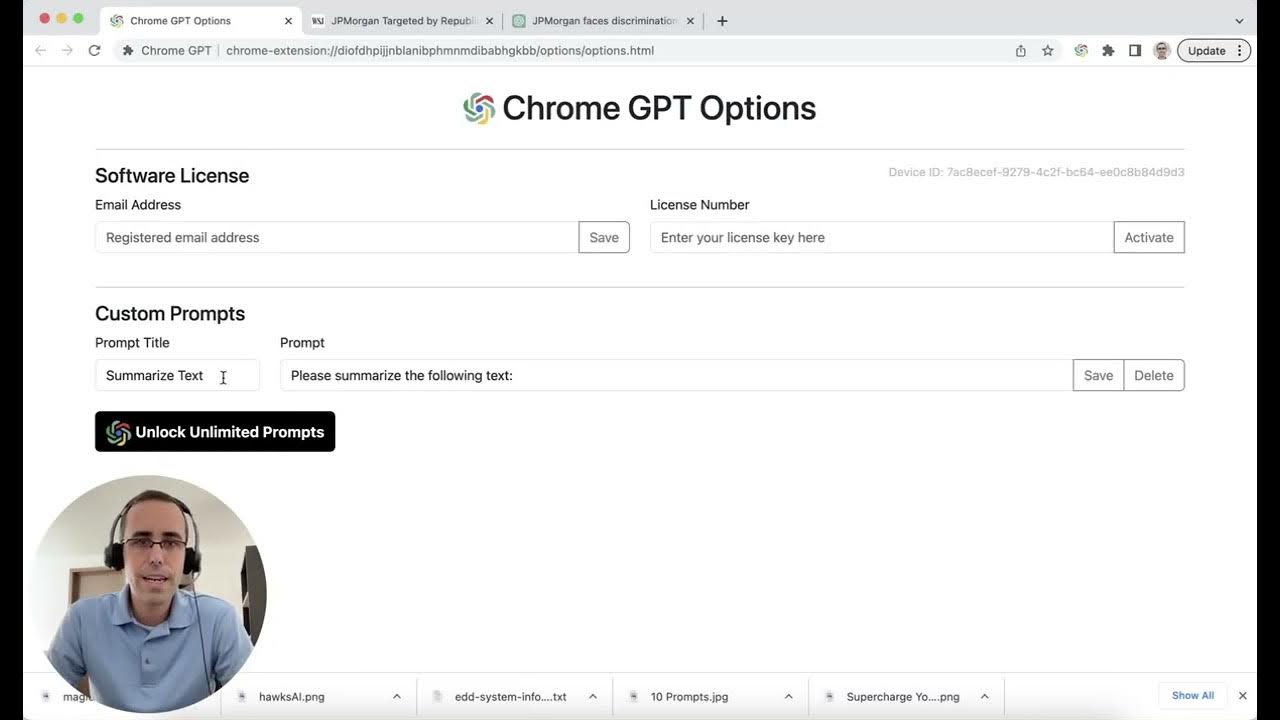Viewport: 1280px width, 720px height.
Task: Expand hawksAI.png download options
Action: [x=397, y=696]
